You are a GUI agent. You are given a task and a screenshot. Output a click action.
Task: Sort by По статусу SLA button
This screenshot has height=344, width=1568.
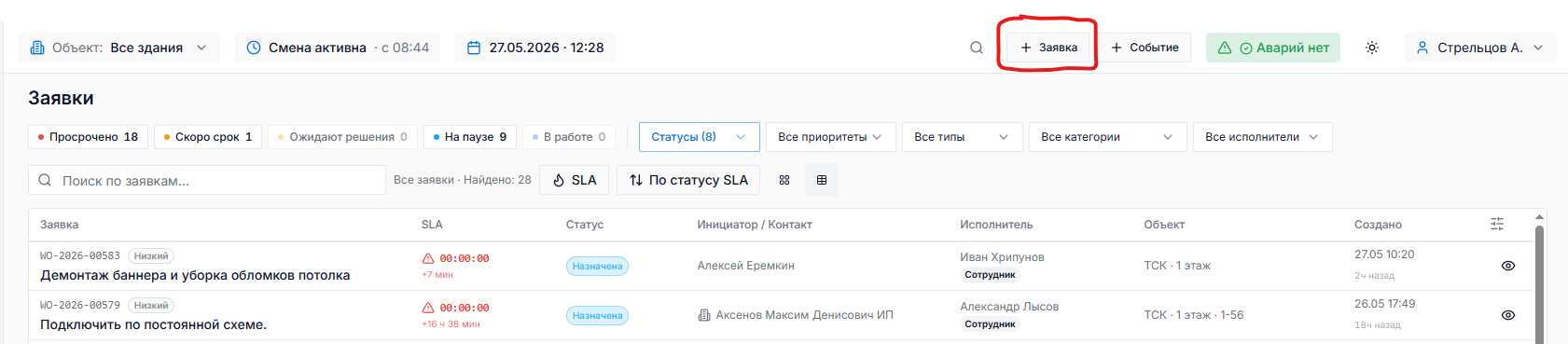point(688,180)
